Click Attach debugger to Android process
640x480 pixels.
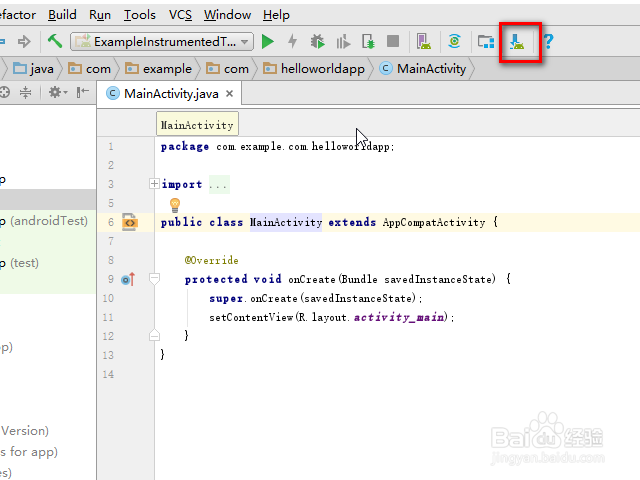tap(368, 42)
